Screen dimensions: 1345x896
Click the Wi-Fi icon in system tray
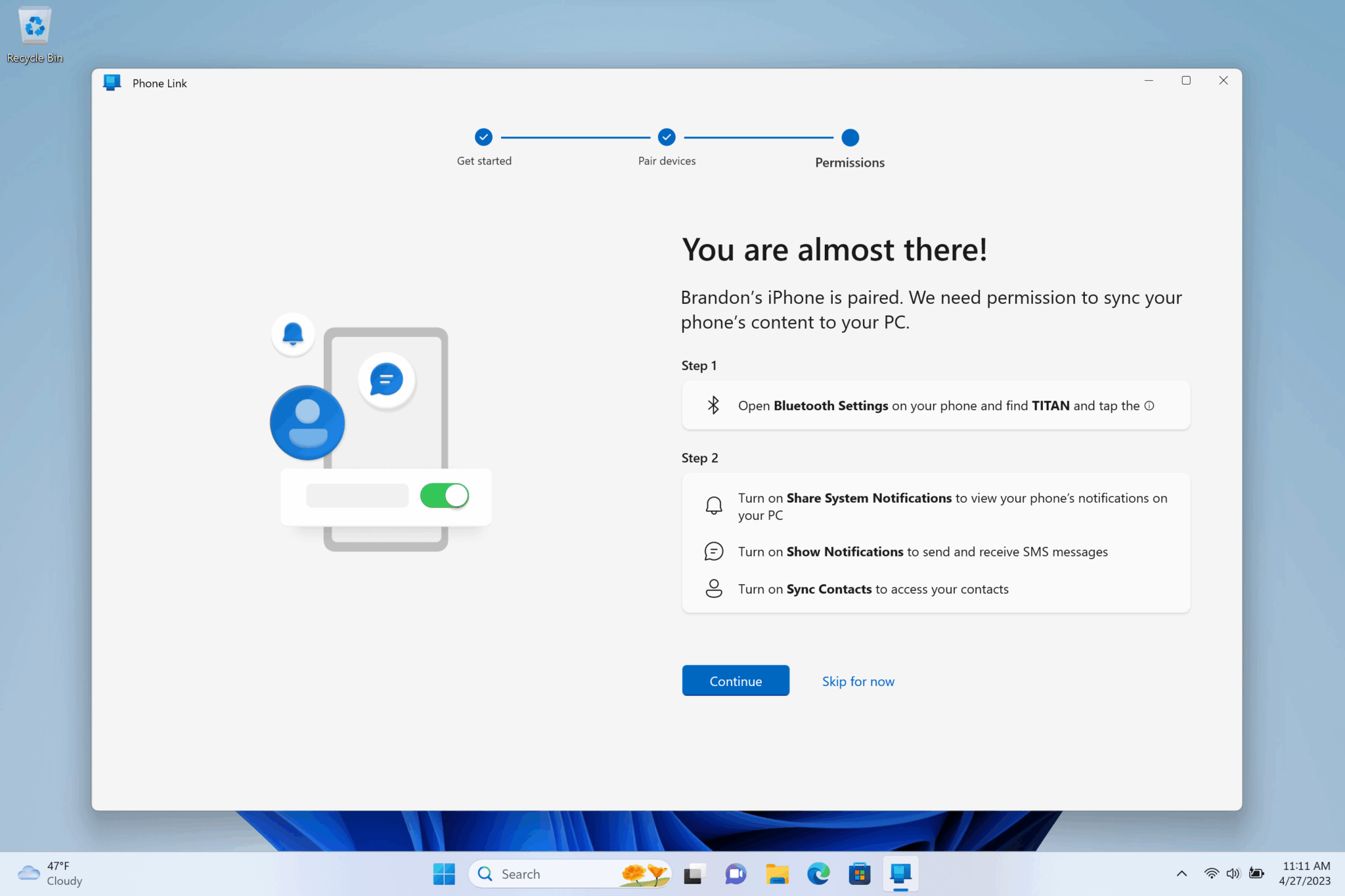1212,874
